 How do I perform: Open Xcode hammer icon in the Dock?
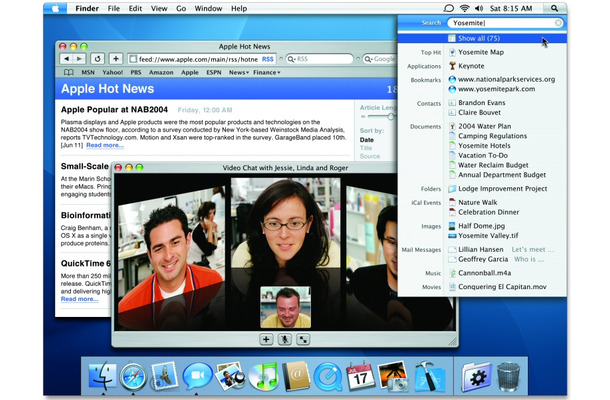tap(427, 376)
